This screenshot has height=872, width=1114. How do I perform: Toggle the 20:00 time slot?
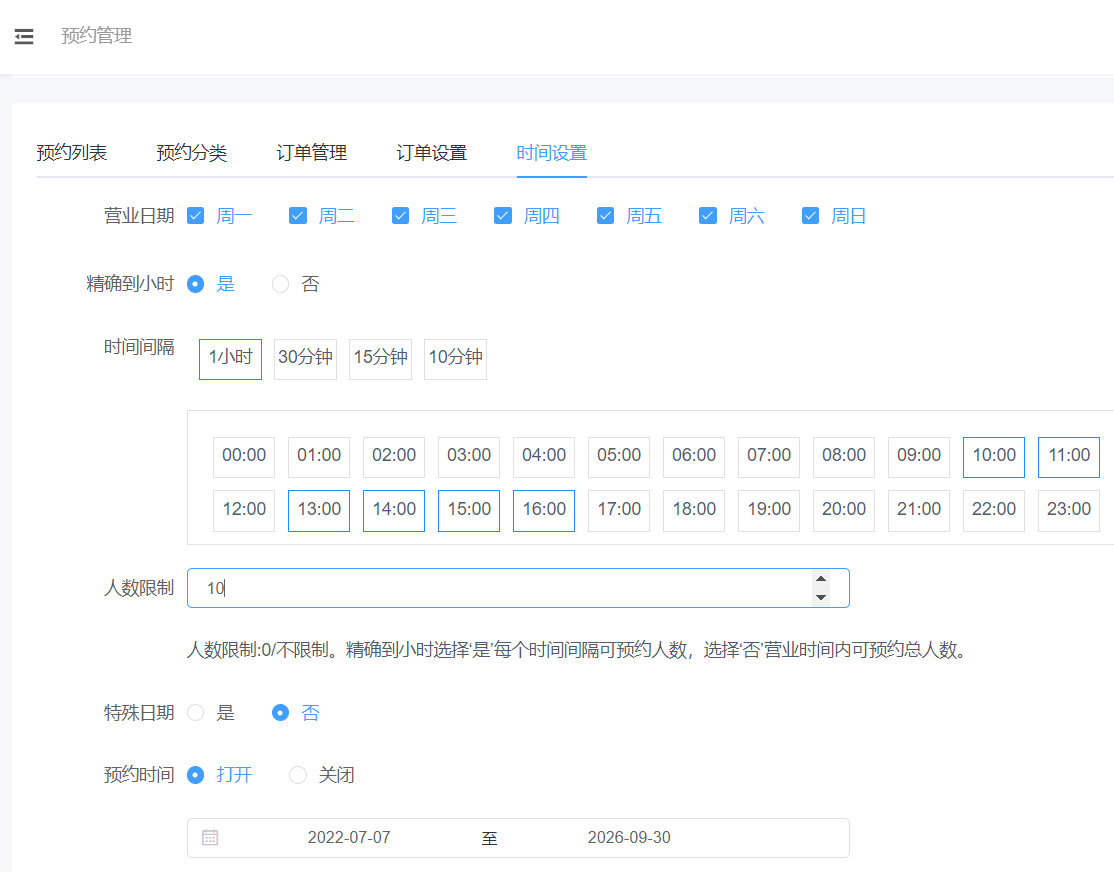[844, 511]
